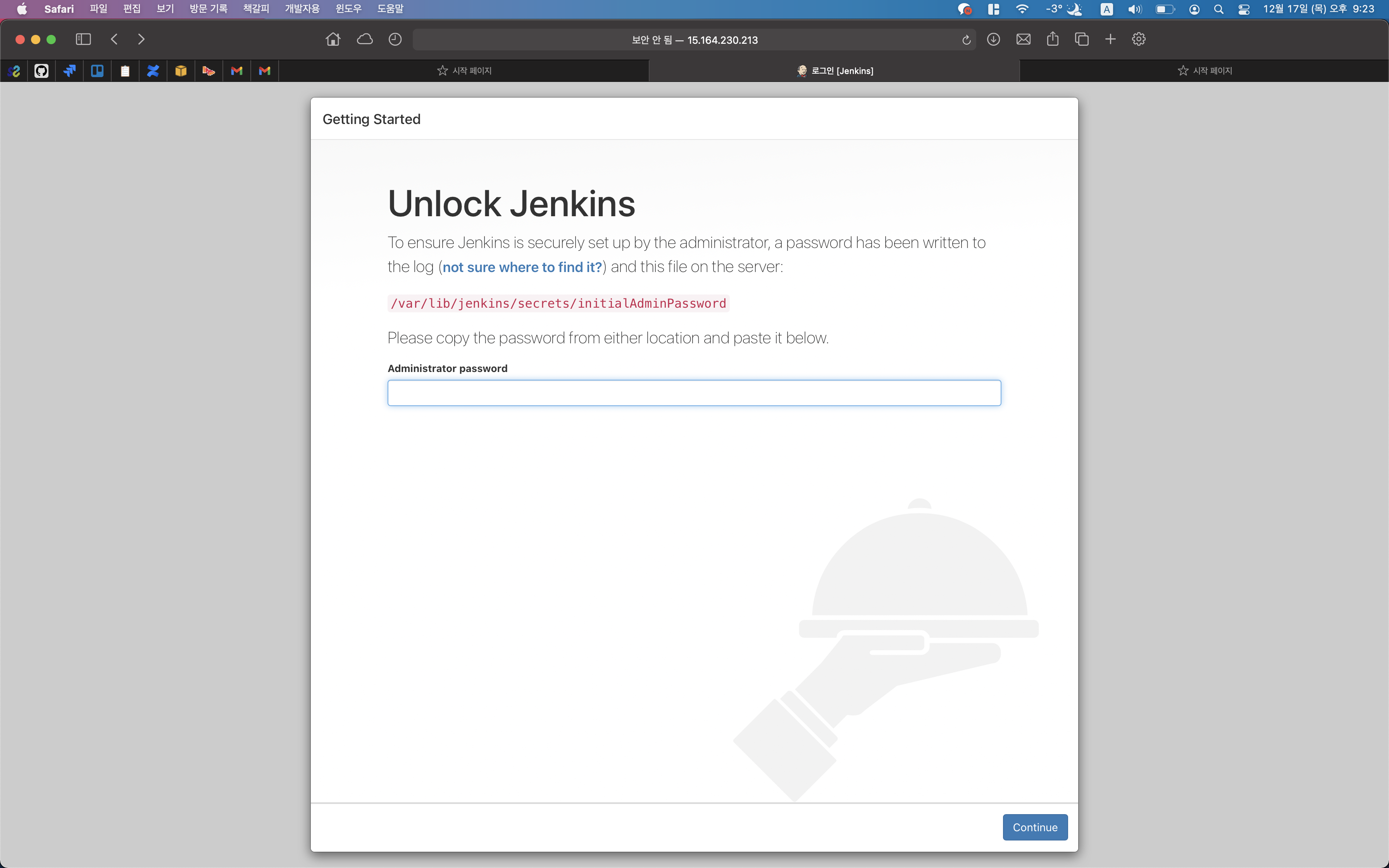Show downloads with the download icon
The image size is (1389, 868).
click(x=994, y=40)
